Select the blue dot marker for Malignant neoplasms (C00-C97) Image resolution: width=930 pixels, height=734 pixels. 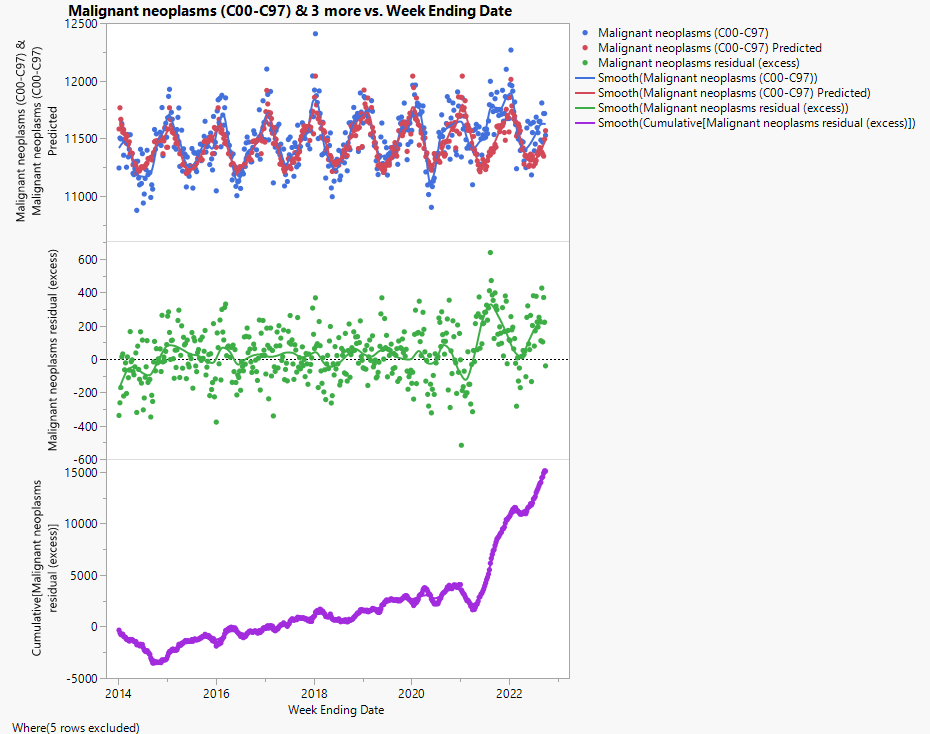pyautogui.click(x=585, y=33)
